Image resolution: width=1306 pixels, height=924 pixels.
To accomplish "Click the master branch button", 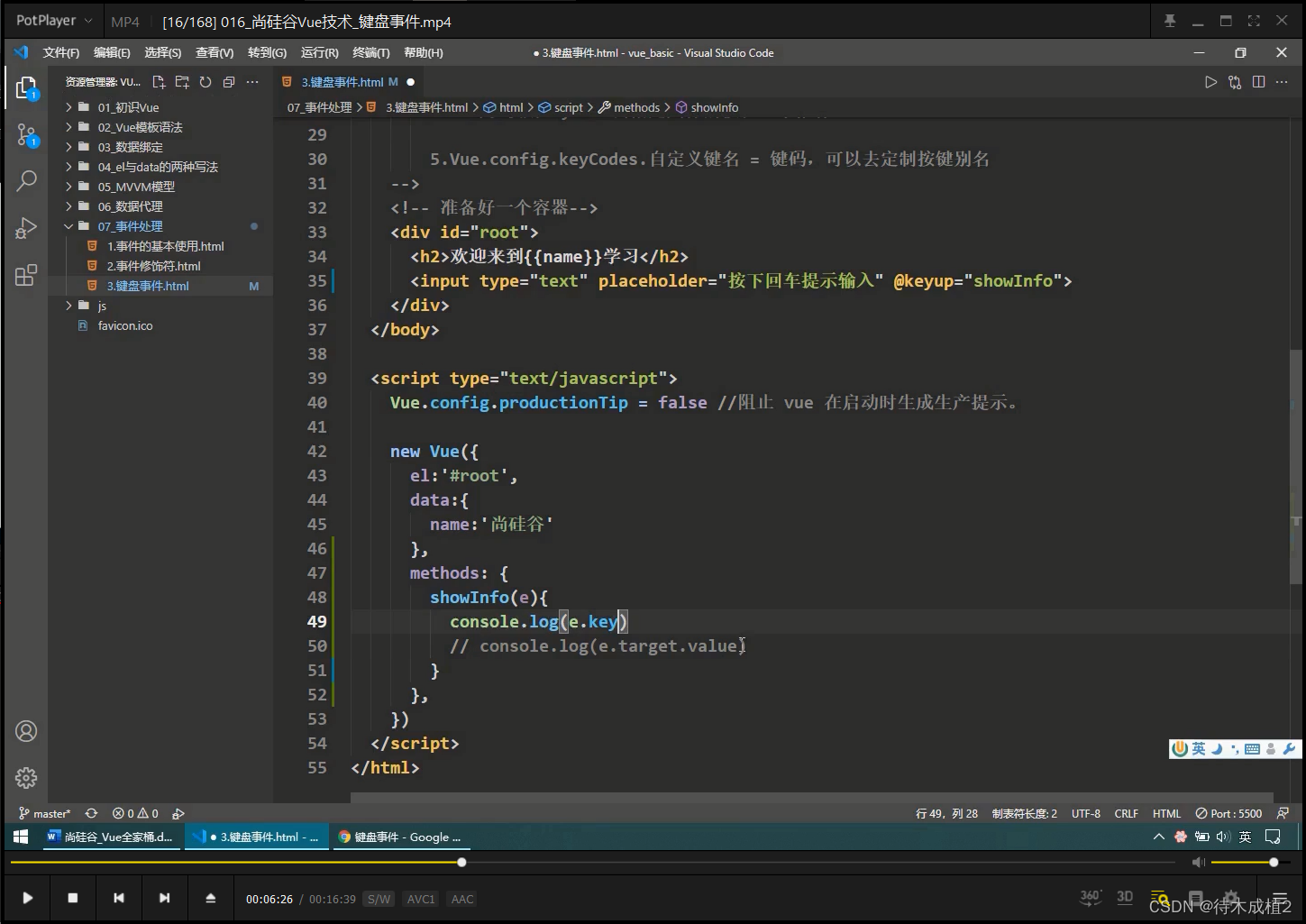I will [x=45, y=813].
